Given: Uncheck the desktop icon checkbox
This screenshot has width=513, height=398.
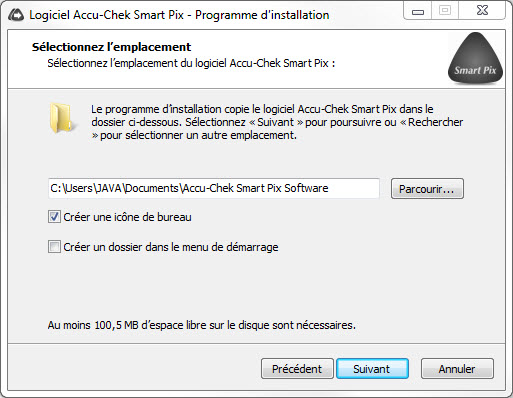Looking at the screenshot, I should pyautogui.click(x=54, y=217).
